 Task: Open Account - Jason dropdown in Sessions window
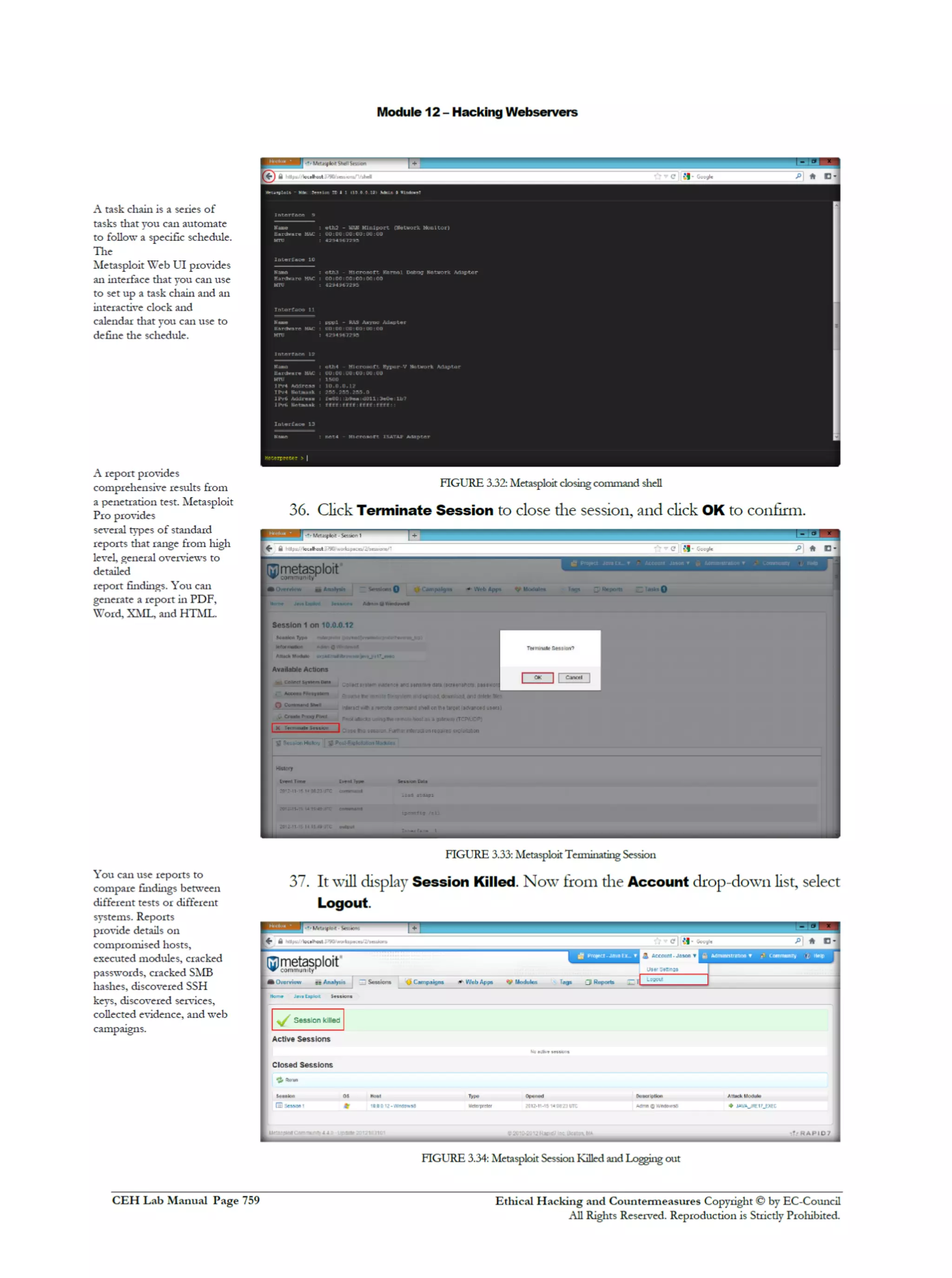[670, 955]
